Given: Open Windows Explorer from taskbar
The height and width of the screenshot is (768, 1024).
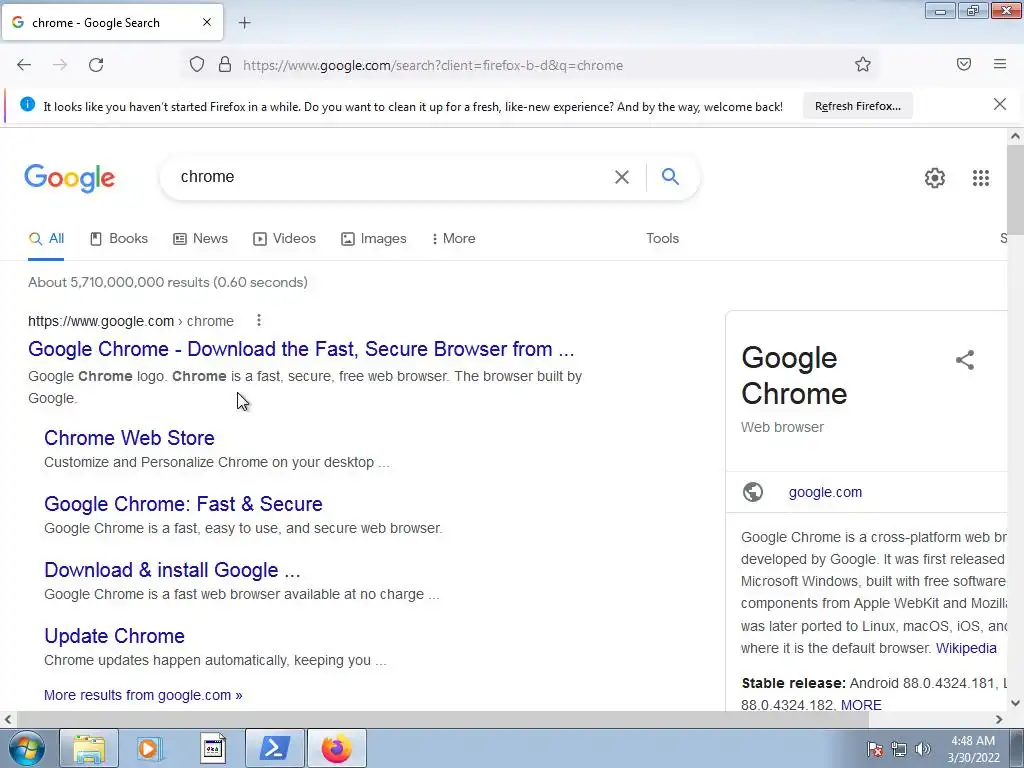Looking at the screenshot, I should click(x=89, y=748).
